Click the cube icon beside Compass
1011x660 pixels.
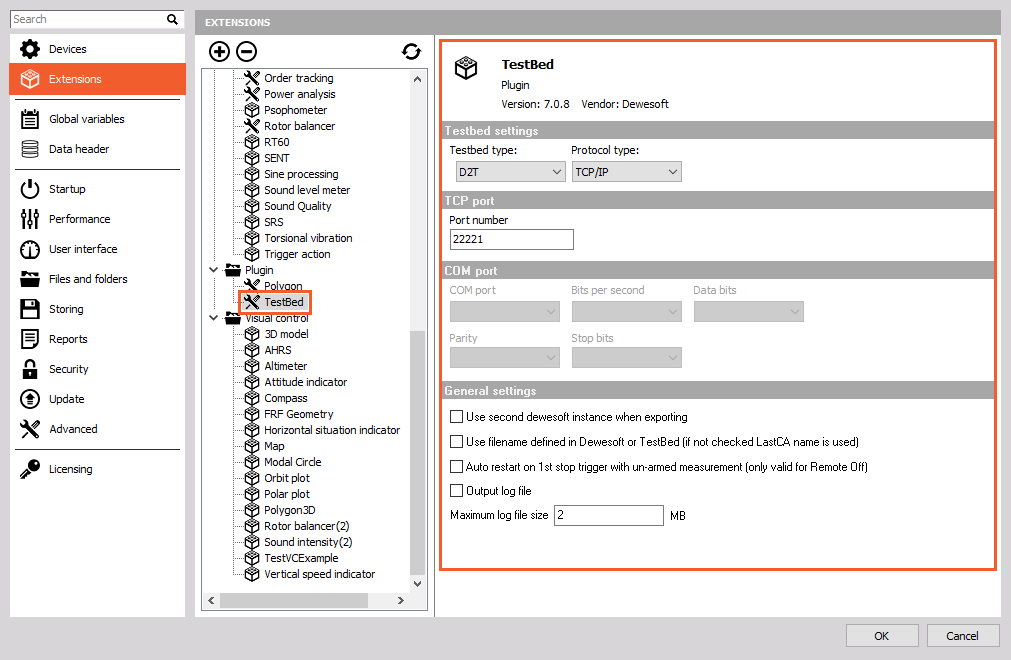252,398
